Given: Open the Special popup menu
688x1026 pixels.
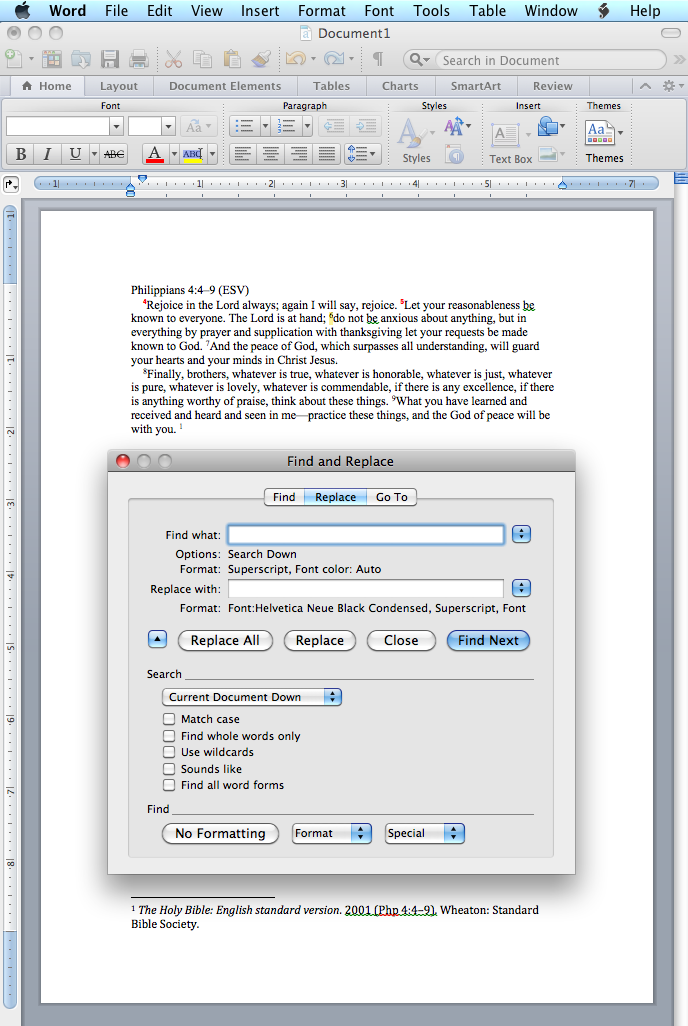Looking at the screenshot, I should click(425, 833).
